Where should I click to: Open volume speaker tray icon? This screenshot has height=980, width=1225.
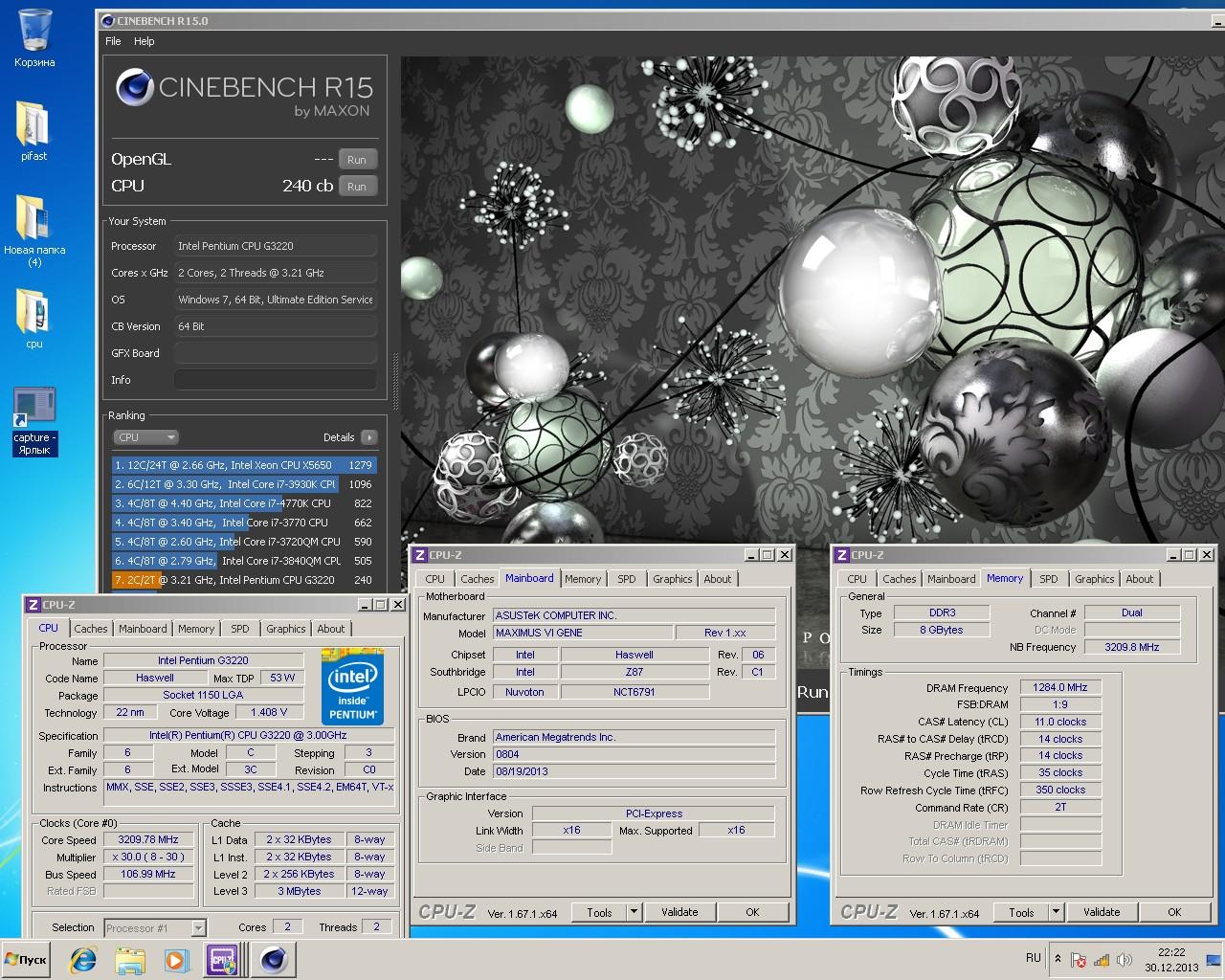point(1125,960)
